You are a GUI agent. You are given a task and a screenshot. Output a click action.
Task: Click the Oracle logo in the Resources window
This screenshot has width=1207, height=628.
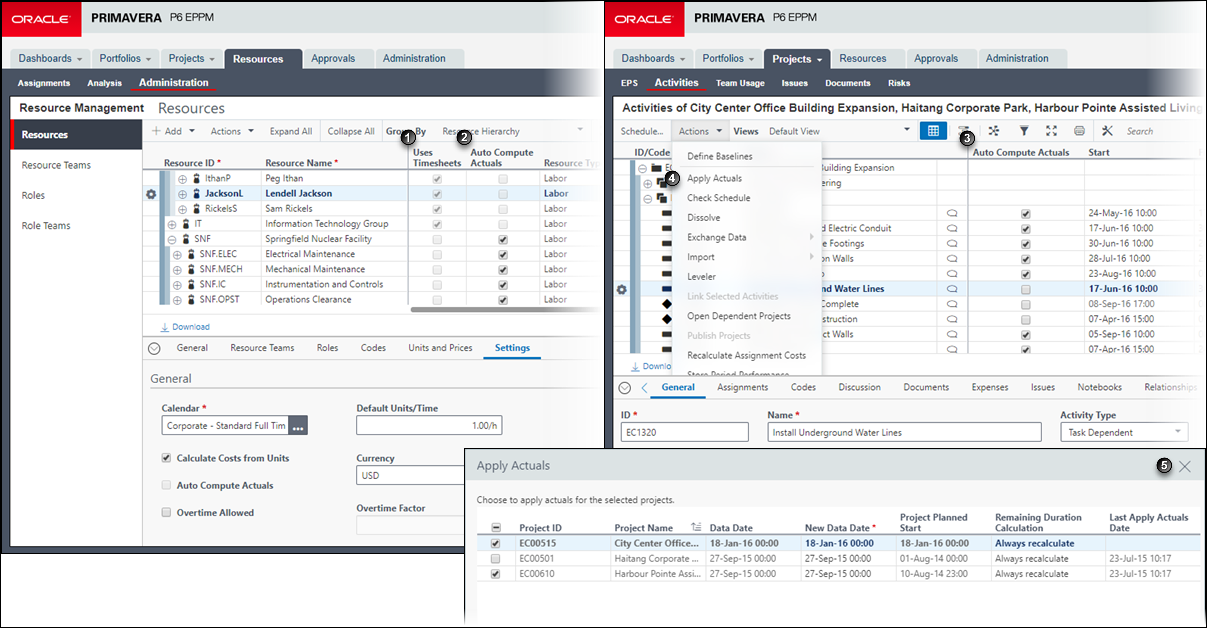pyautogui.click(x=41, y=18)
